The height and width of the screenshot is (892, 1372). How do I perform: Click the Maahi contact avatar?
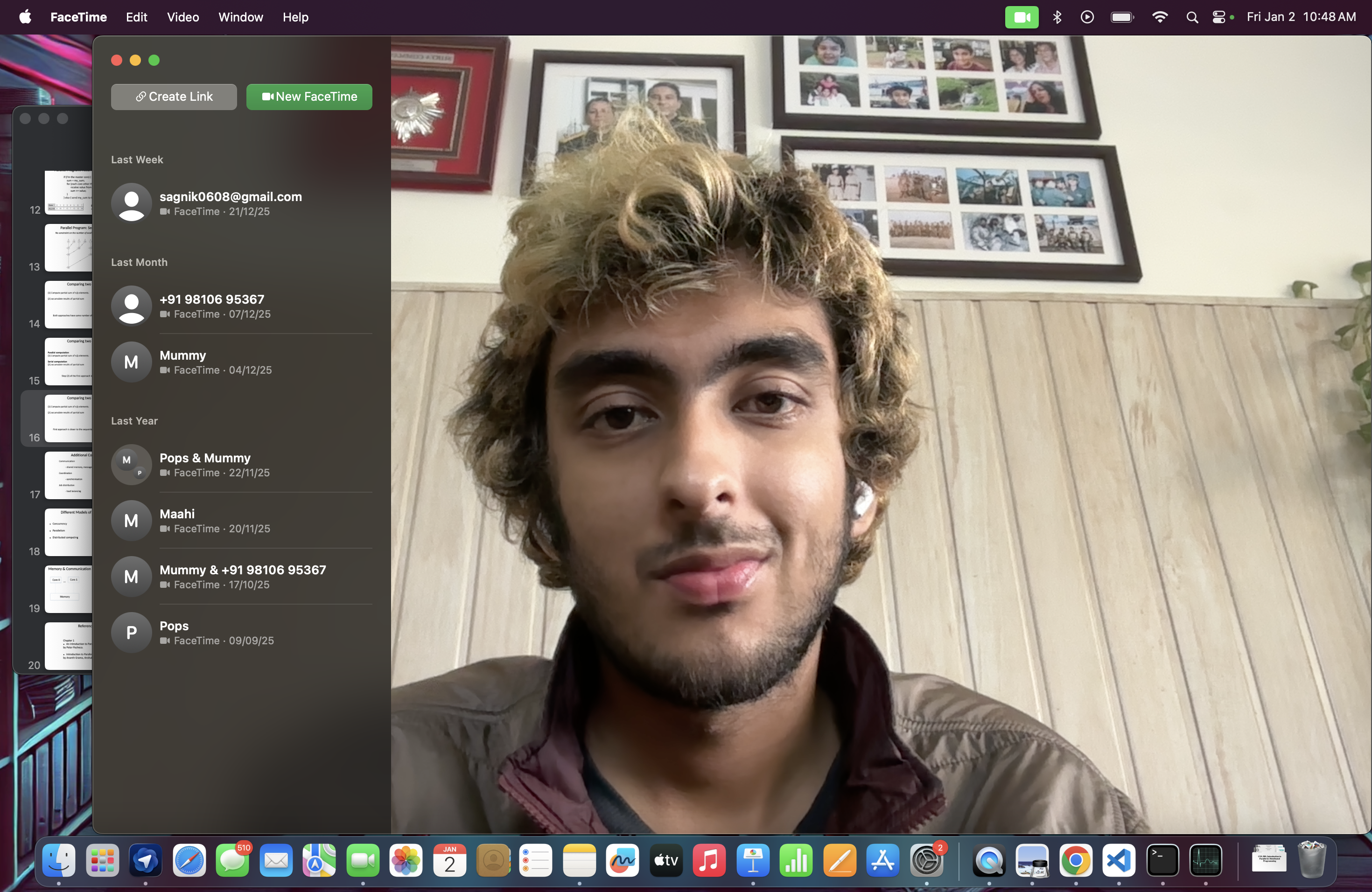[x=132, y=520]
